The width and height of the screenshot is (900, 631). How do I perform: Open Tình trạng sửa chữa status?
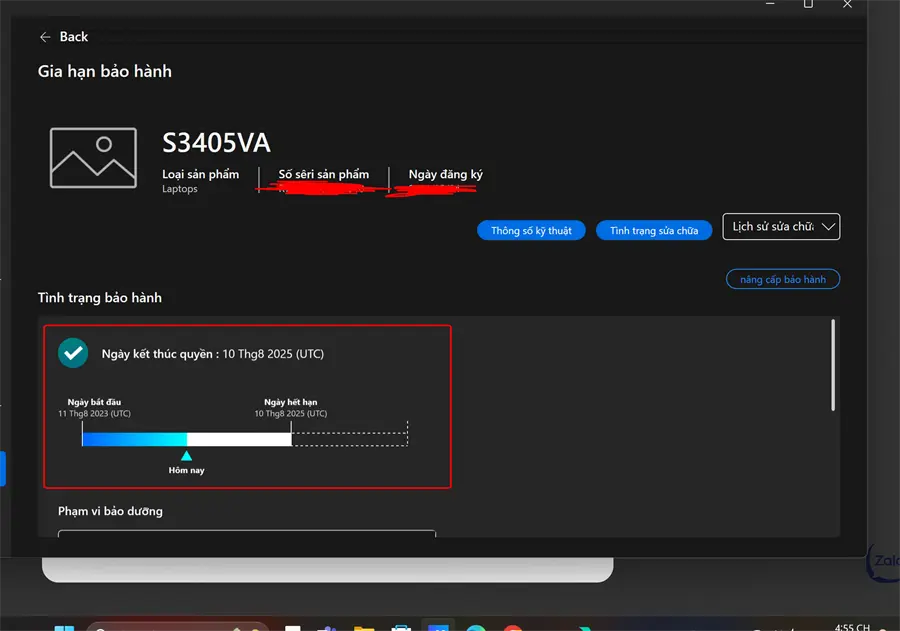[x=654, y=230]
